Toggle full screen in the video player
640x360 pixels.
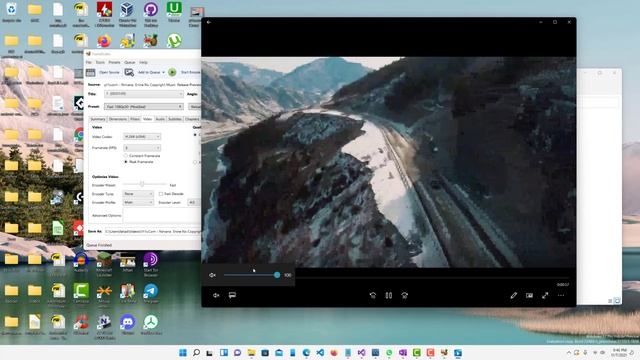coord(545,295)
